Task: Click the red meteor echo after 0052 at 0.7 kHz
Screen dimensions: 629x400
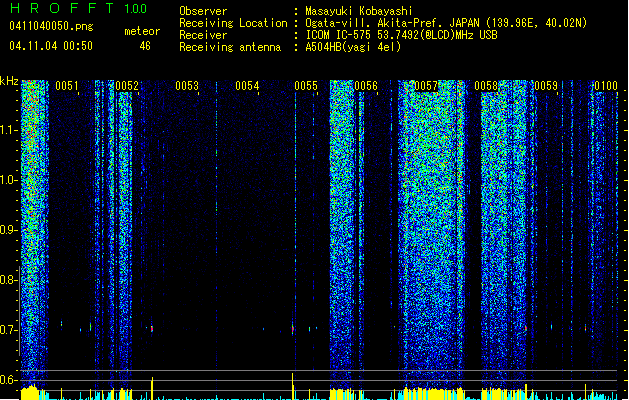Action: [152, 329]
